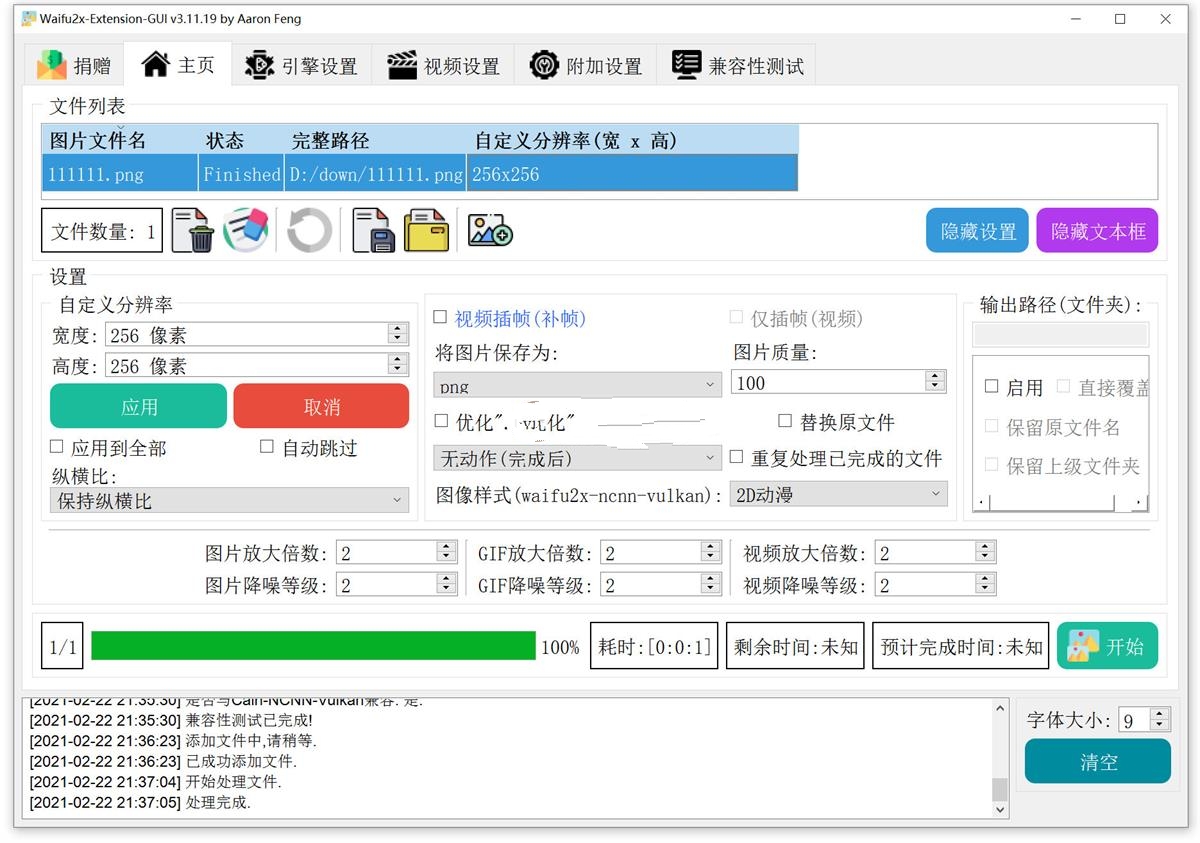The height and width of the screenshot is (843, 1200).
Task: Expand the 保持纵横比 dropdown
Action: (229, 499)
